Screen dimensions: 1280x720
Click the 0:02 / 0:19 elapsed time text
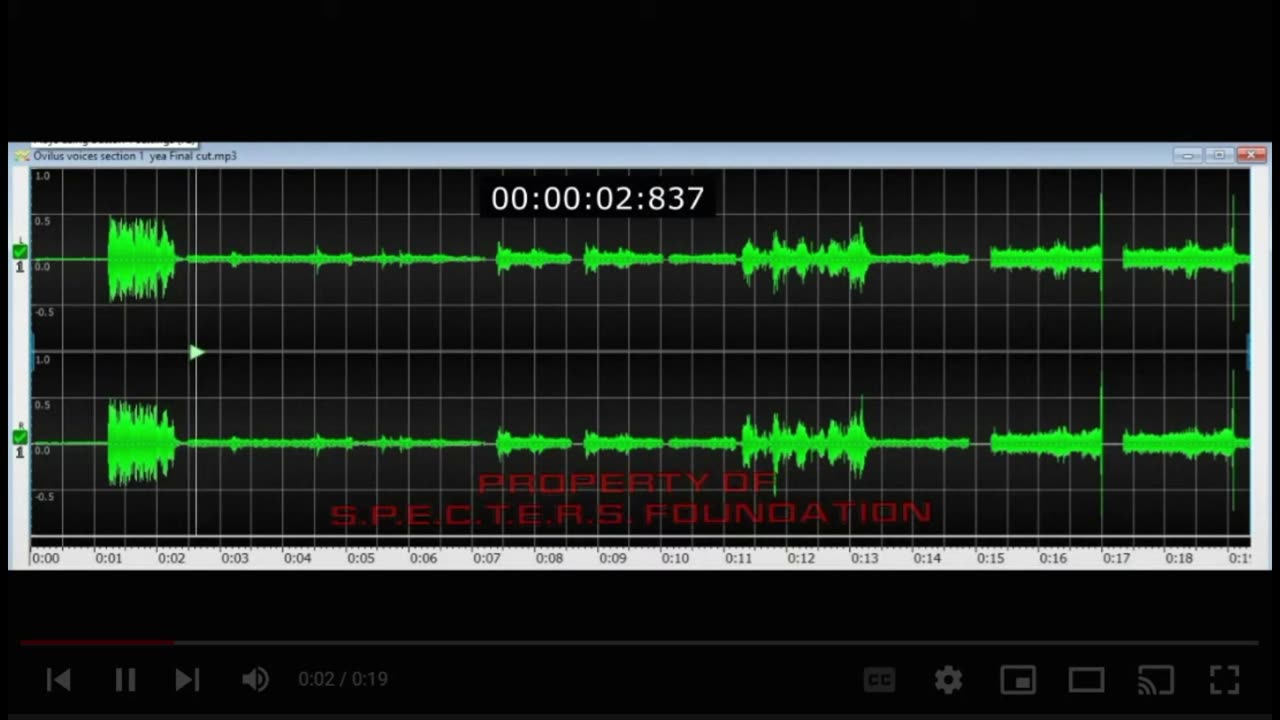[342, 679]
